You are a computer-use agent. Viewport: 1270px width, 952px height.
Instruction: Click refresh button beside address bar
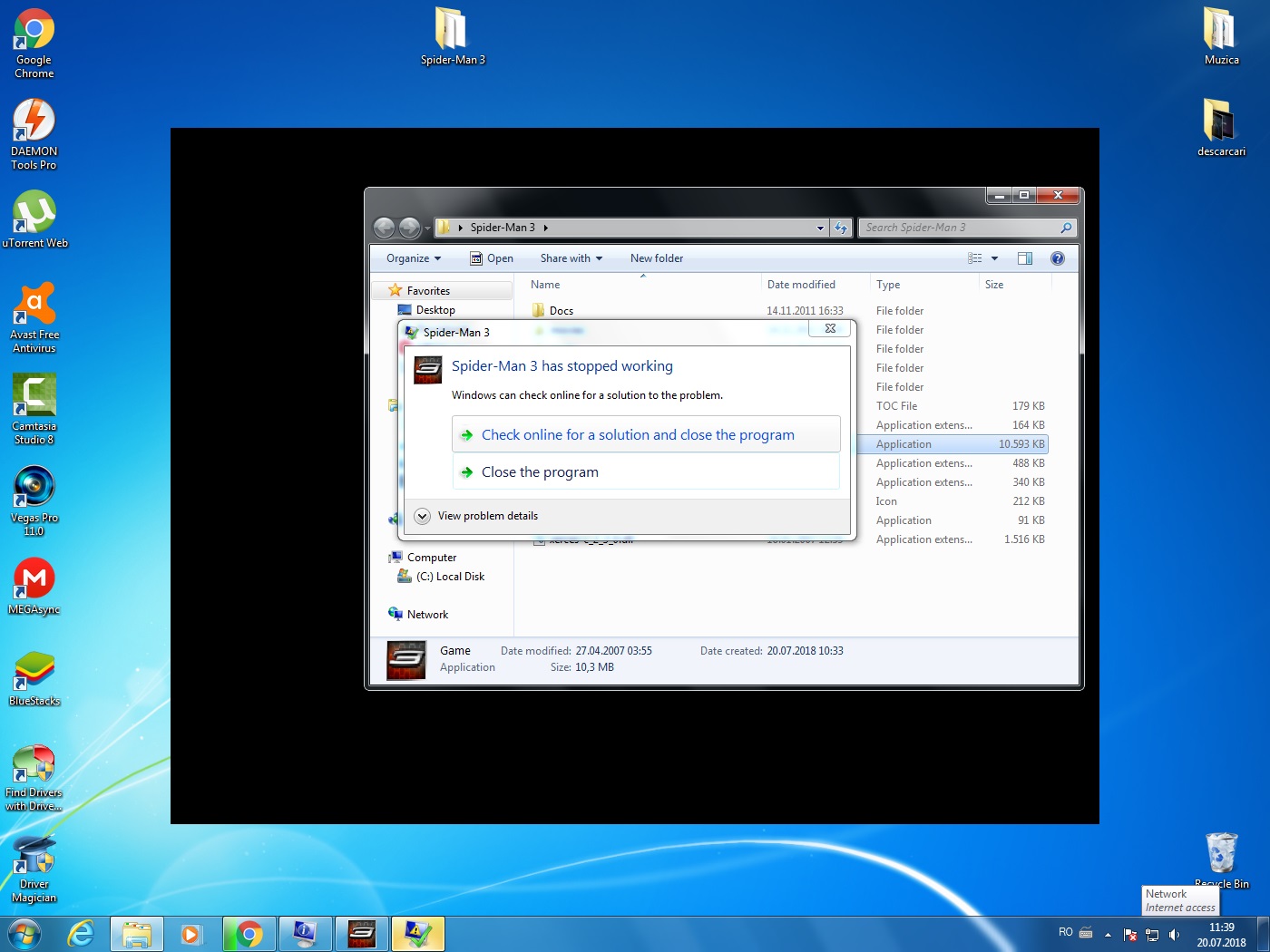click(841, 228)
